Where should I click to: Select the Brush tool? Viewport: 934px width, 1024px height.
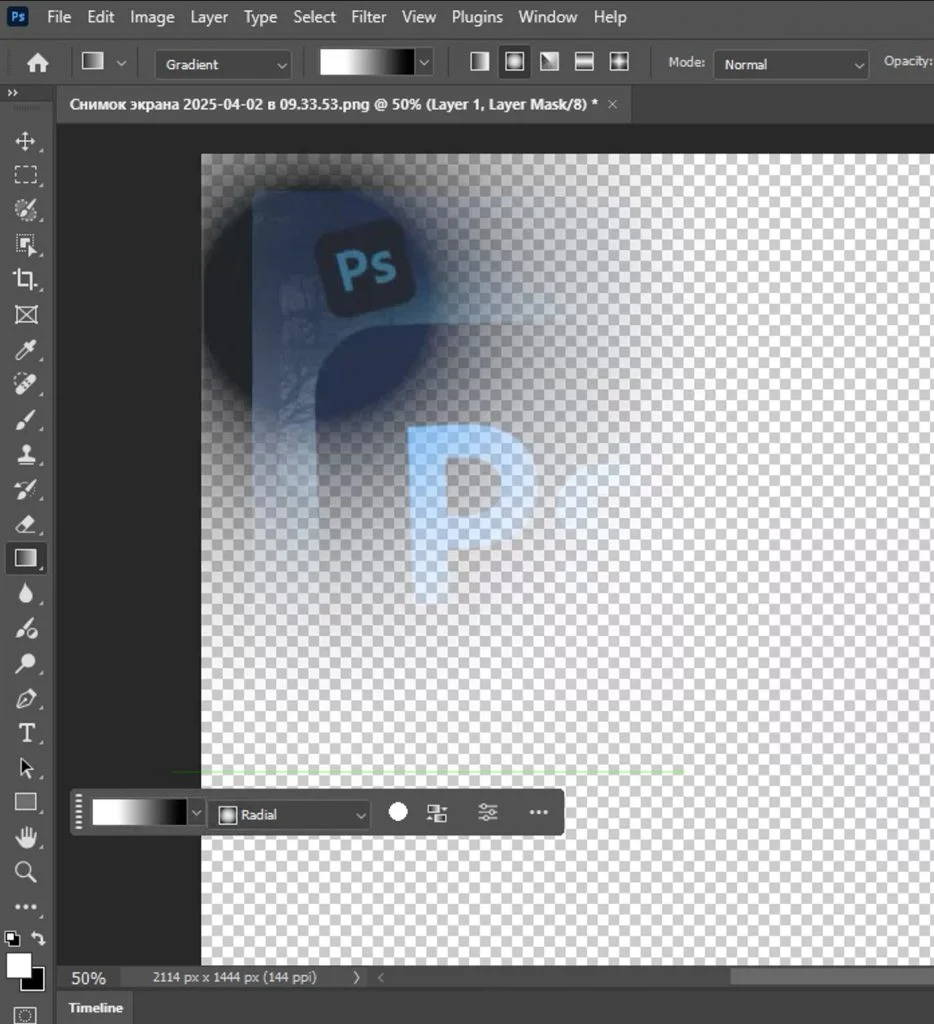[x=27, y=420]
